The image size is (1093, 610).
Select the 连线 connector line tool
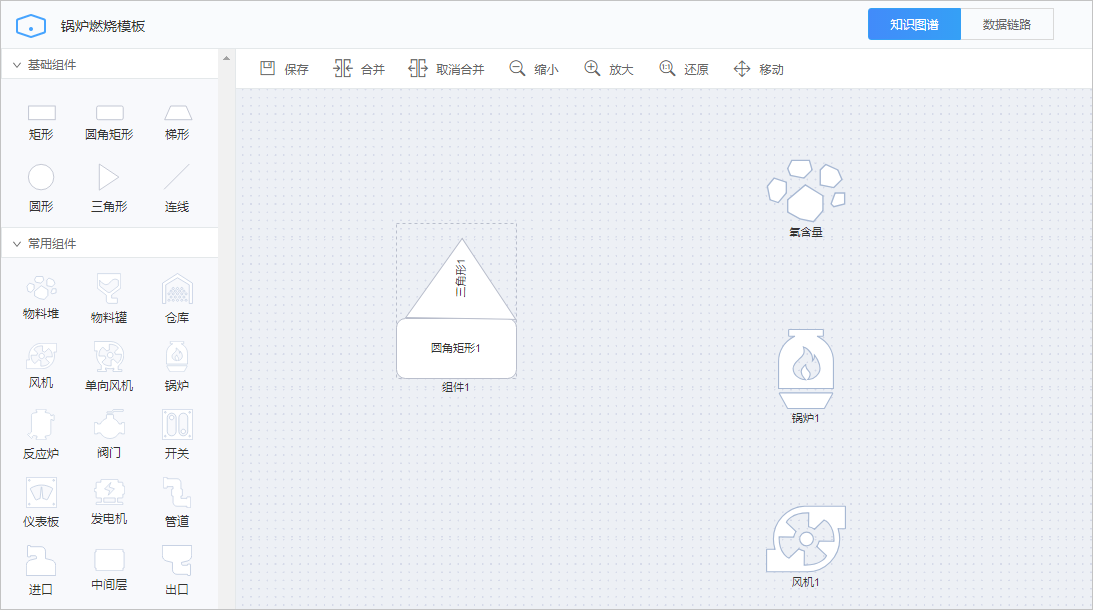click(177, 188)
